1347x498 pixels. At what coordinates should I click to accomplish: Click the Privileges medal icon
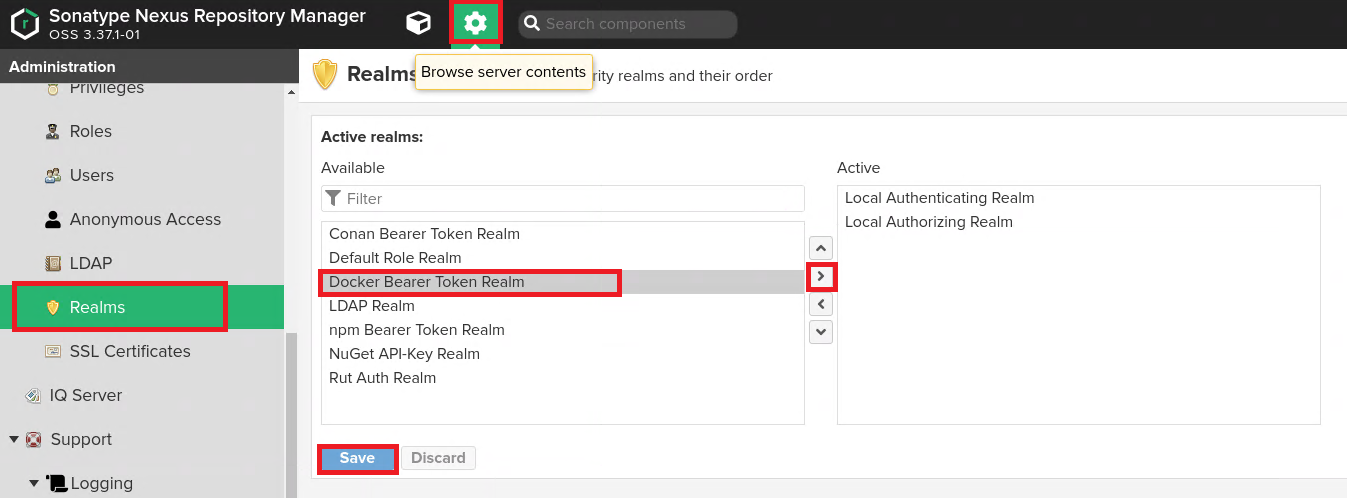tap(53, 89)
